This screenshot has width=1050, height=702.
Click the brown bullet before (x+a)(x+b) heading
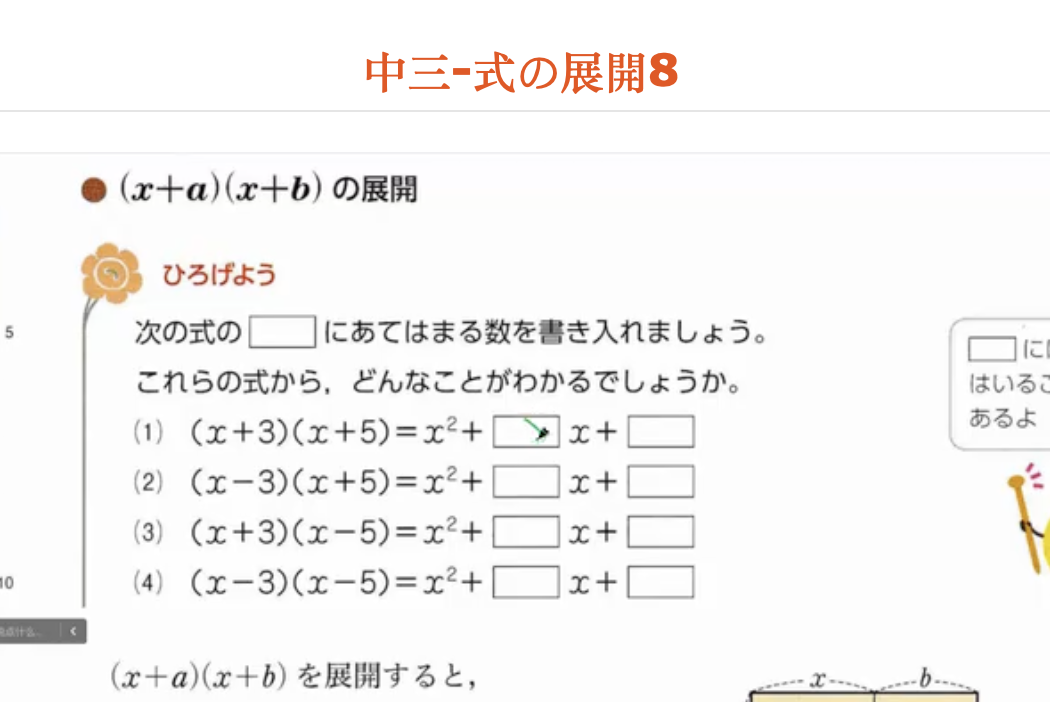coord(93,190)
